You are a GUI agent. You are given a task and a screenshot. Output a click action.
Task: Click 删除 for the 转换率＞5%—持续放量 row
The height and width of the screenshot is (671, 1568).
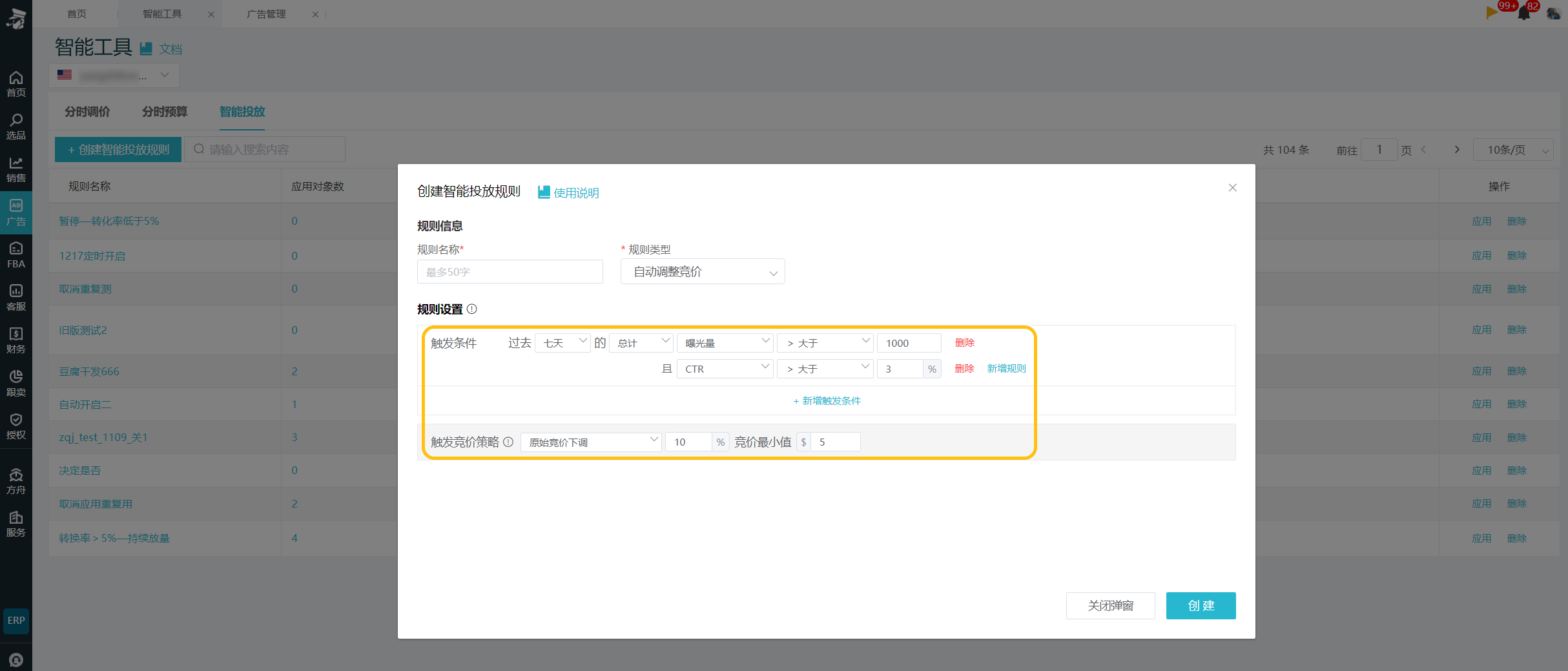click(x=1517, y=538)
